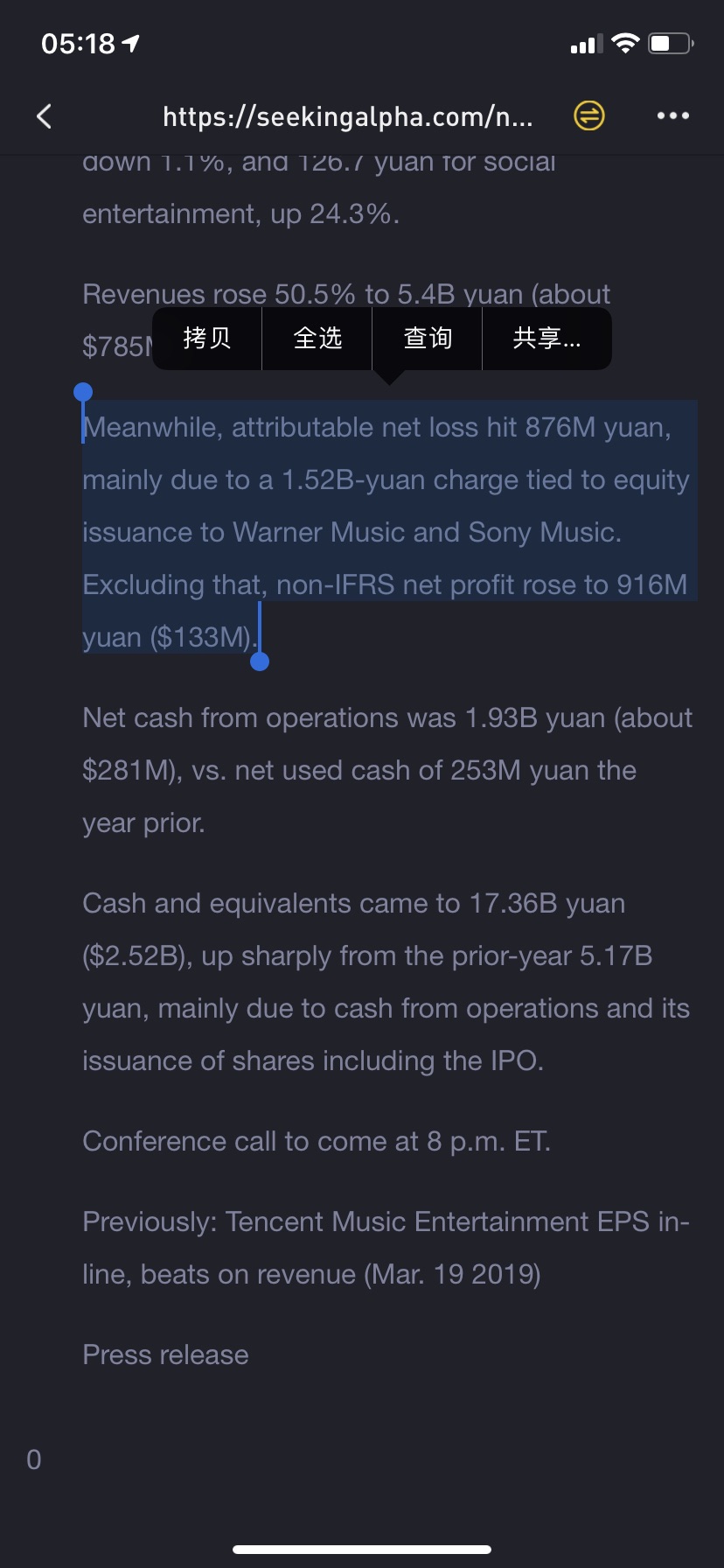Tap the Conference call paragraph
724x1568 pixels.
coord(317,1141)
